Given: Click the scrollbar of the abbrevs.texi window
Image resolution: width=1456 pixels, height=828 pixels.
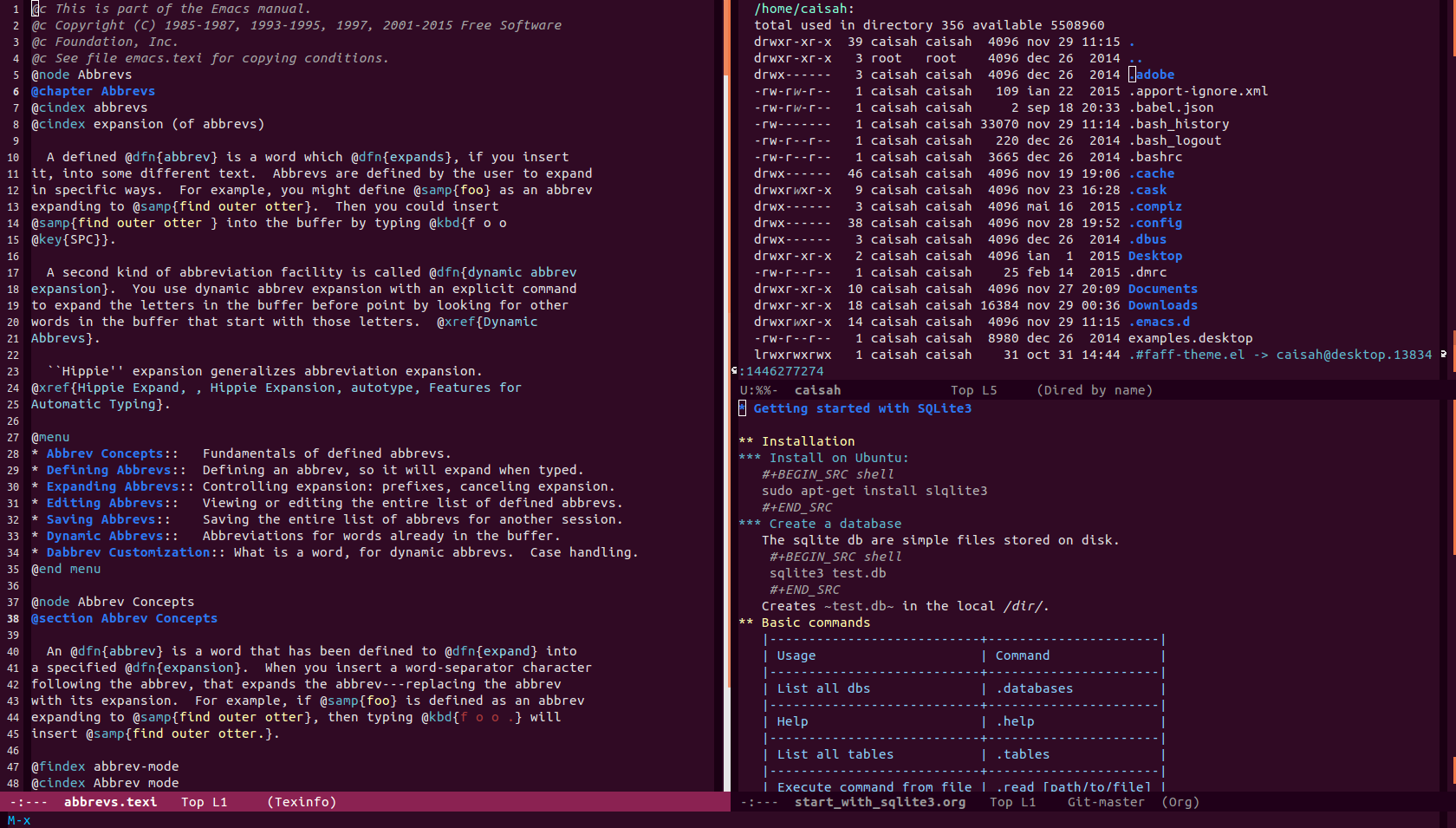Looking at the screenshot, I should 726,394.
